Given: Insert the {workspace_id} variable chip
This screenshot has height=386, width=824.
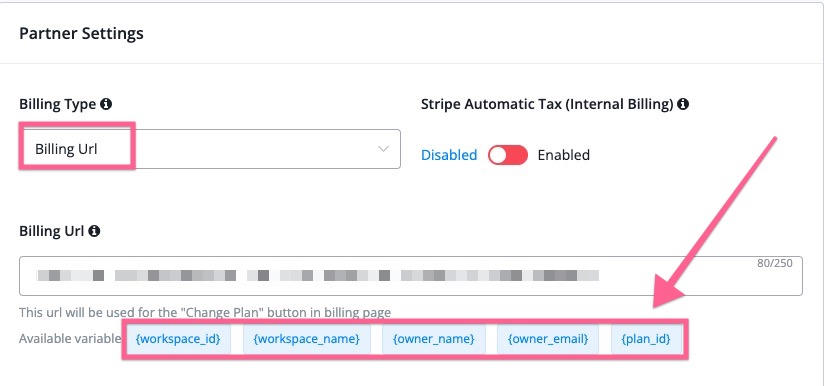Looking at the screenshot, I should 178,339.
